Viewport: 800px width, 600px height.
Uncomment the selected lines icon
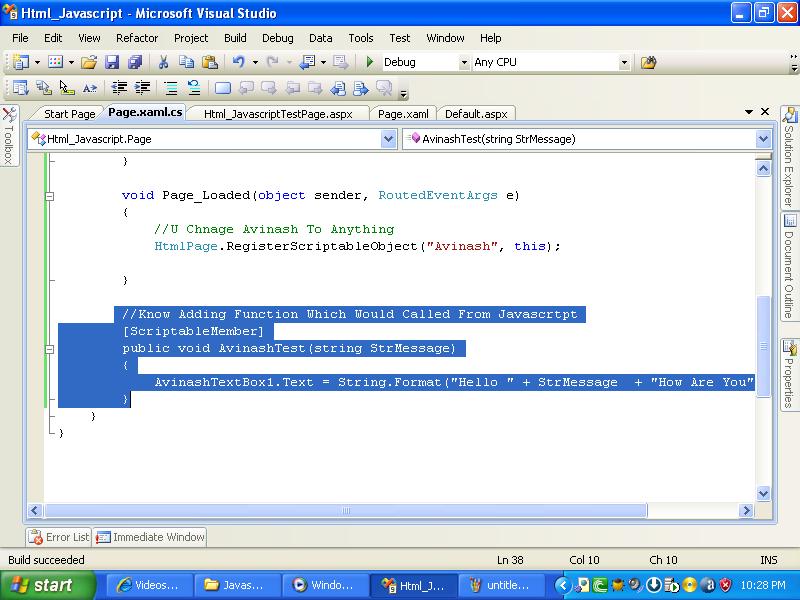pyautogui.click(x=194, y=88)
